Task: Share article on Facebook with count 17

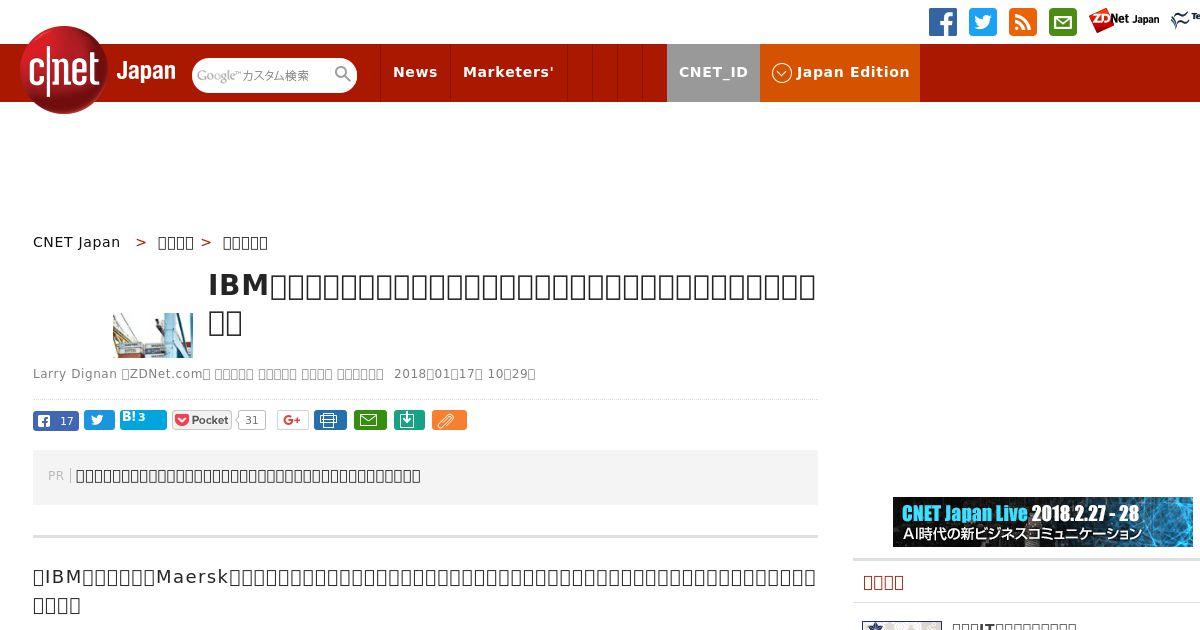Action: tap(56, 421)
